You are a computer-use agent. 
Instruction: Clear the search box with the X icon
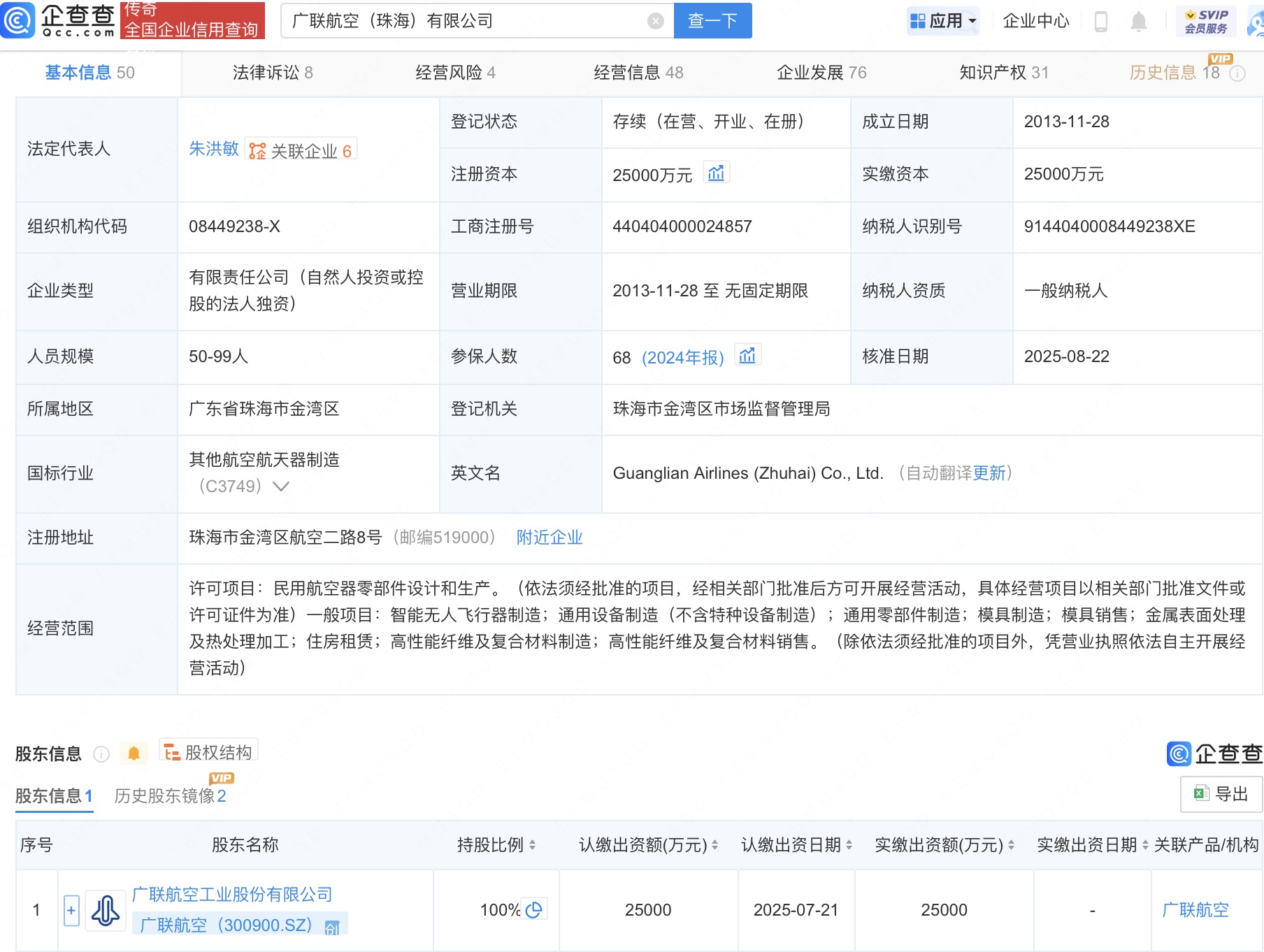pyautogui.click(x=656, y=21)
